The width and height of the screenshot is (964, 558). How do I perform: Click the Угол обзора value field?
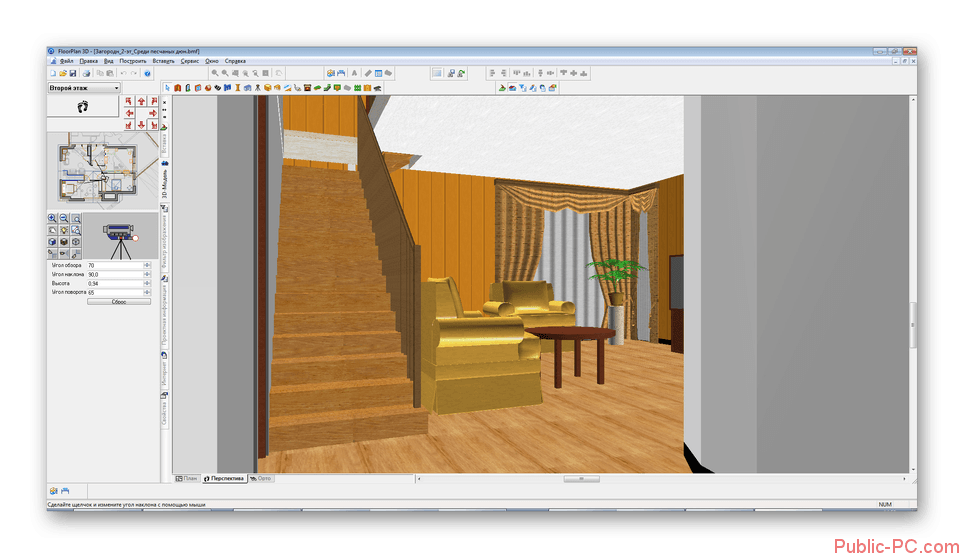115,265
